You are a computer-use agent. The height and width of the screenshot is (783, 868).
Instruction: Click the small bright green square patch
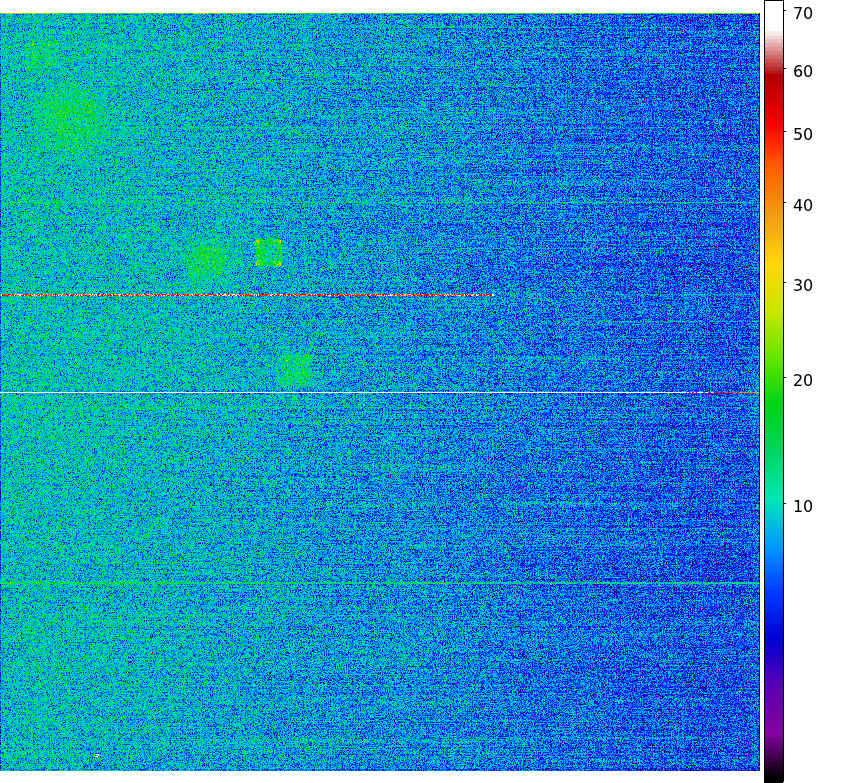tap(268, 252)
